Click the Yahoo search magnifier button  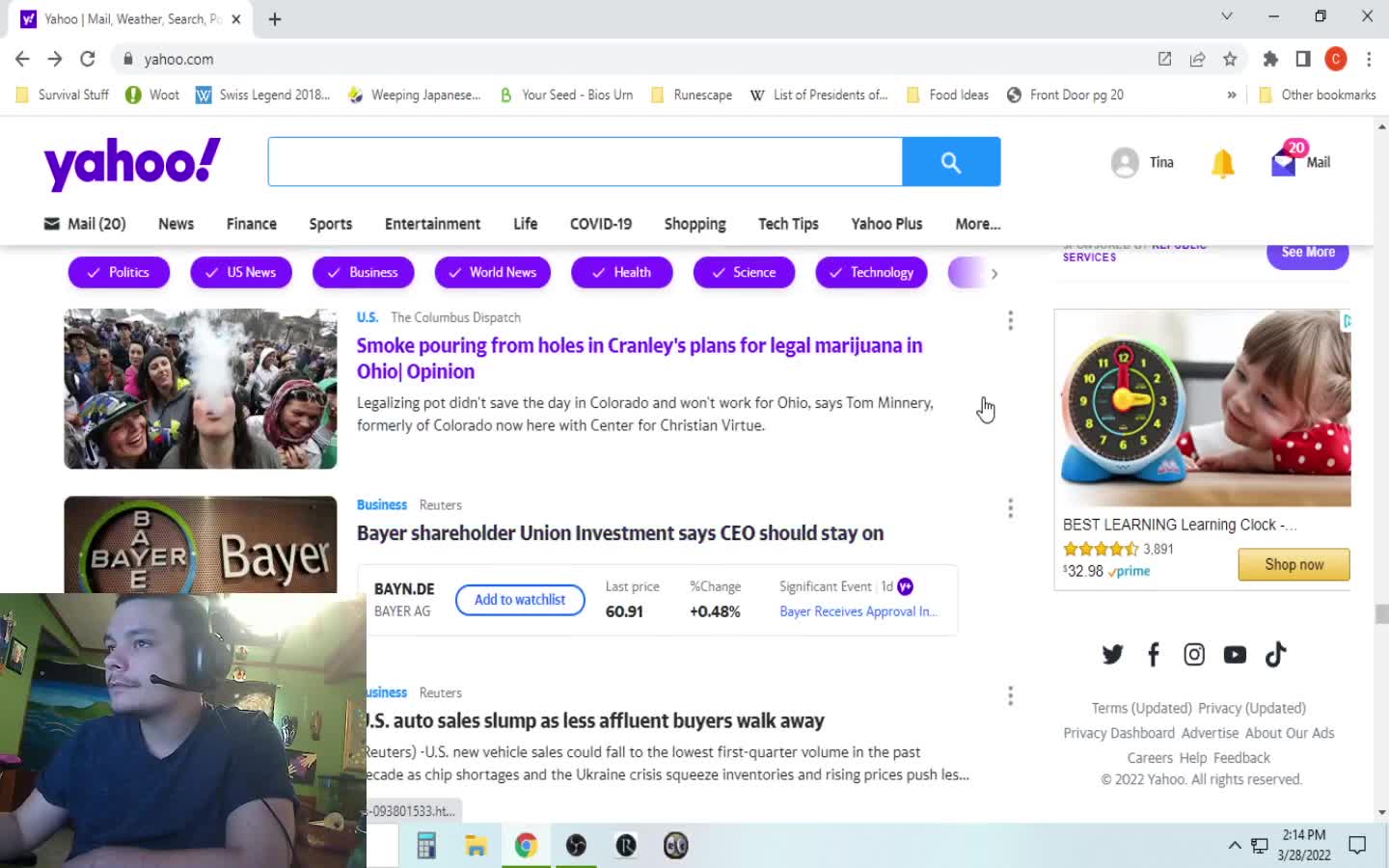[951, 162]
